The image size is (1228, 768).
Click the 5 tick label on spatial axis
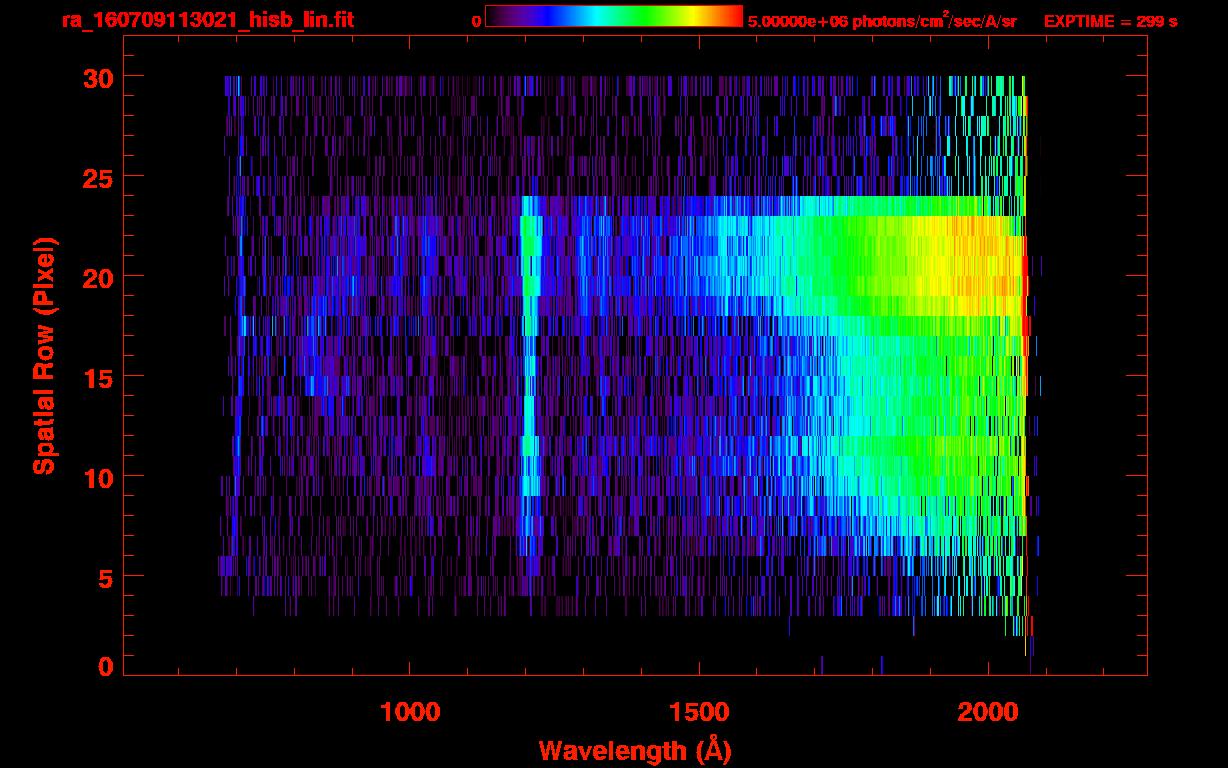(104, 577)
